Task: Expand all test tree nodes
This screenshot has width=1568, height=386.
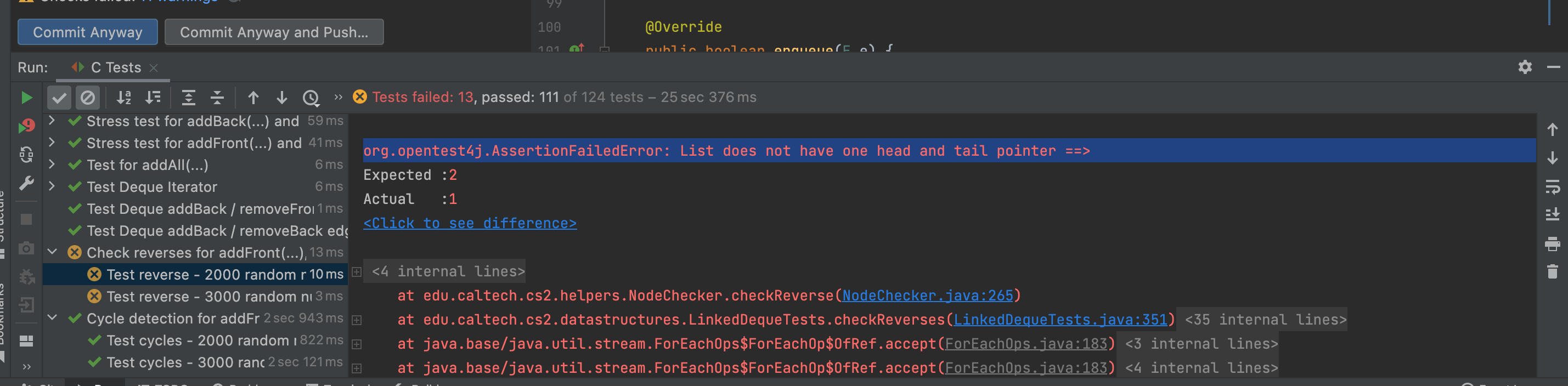Action: (x=189, y=98)
